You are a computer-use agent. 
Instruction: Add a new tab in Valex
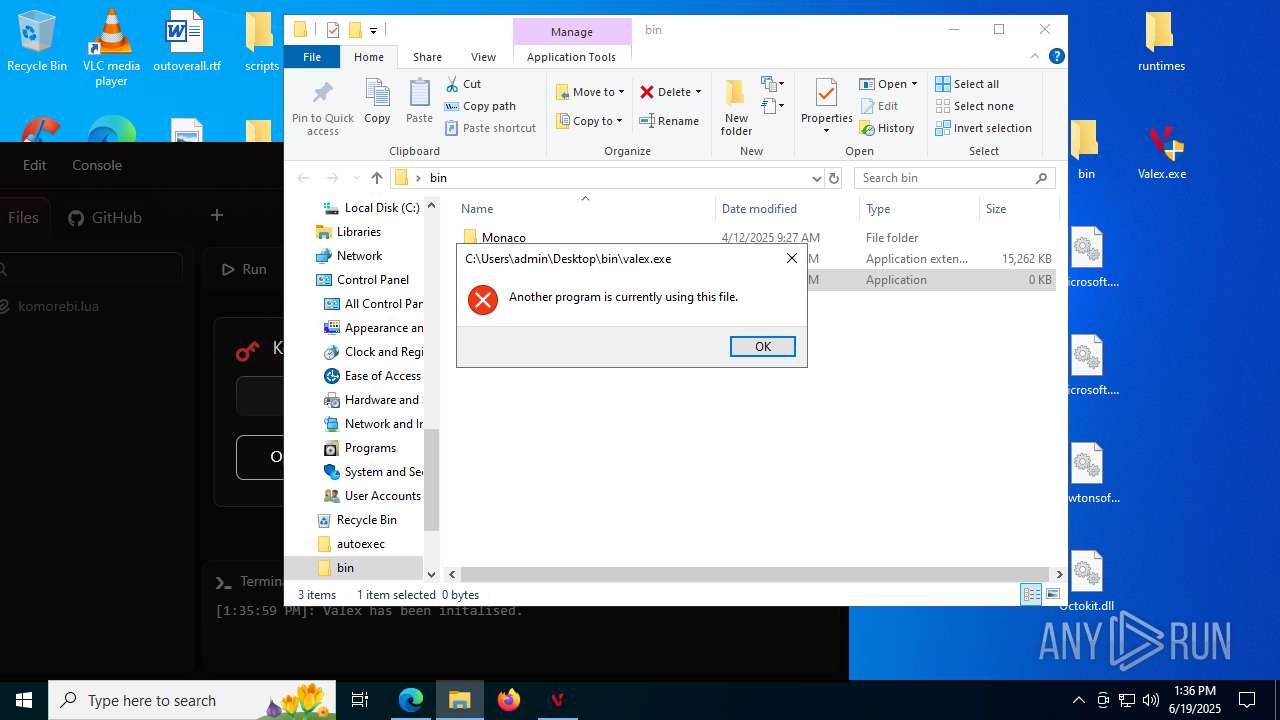point(216,215)
